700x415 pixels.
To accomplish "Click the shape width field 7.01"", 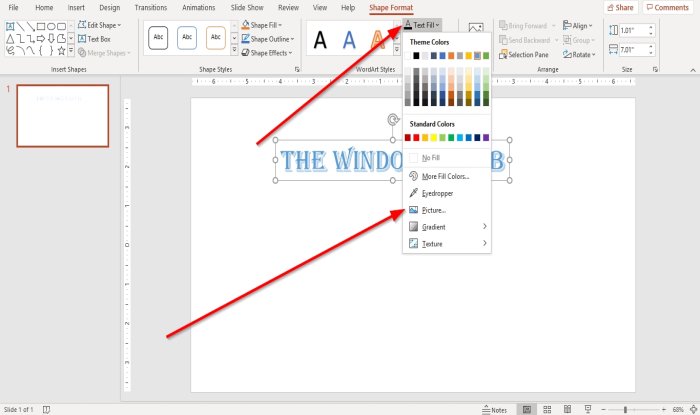I will coord(634,49).
